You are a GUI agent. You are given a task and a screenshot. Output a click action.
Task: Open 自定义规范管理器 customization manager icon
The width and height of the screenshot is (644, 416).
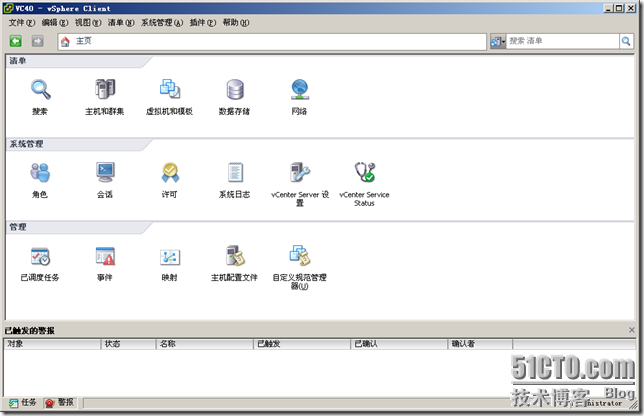tap(300, 255)
